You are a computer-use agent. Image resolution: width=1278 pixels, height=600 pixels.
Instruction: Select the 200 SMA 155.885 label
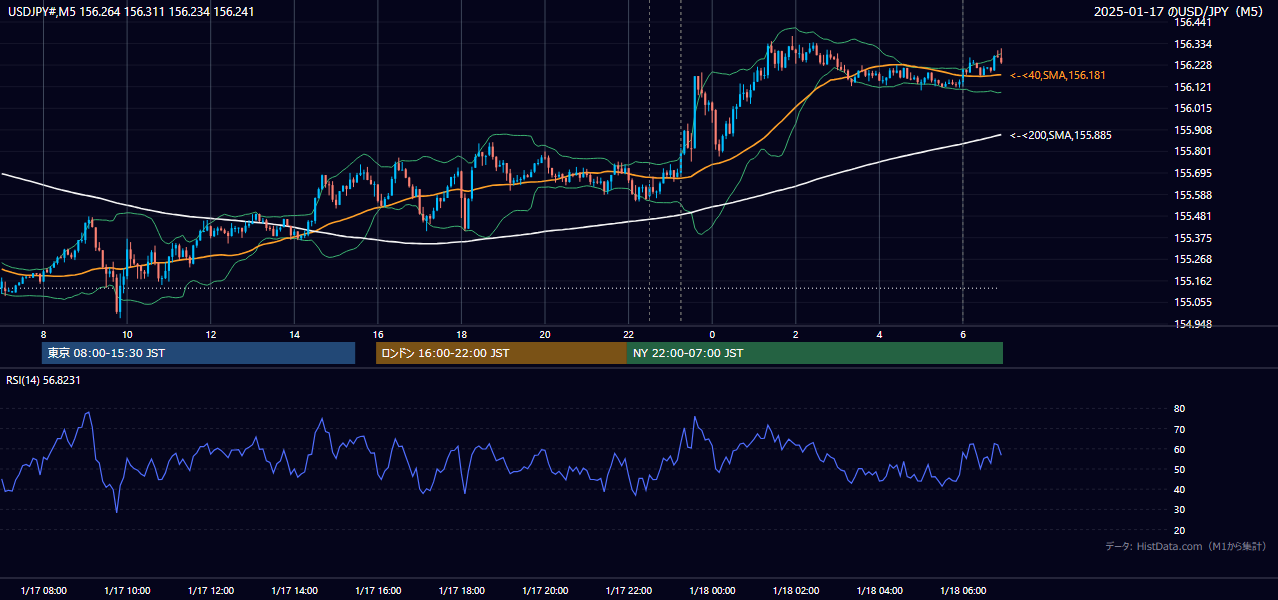[x=1061, y=134]
